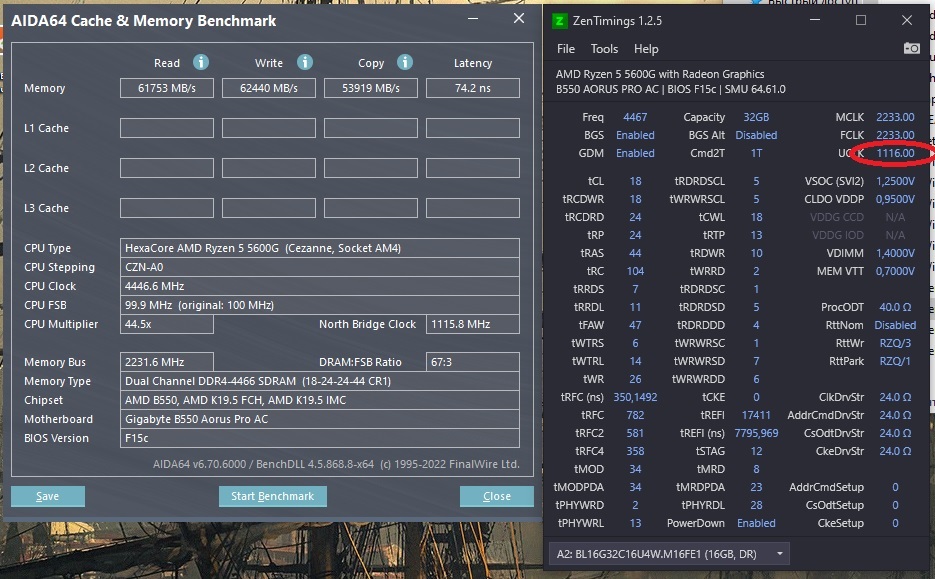Expand the memory module A2 dropdown
Screen dimensions: 935x579
tap(669, 554)
